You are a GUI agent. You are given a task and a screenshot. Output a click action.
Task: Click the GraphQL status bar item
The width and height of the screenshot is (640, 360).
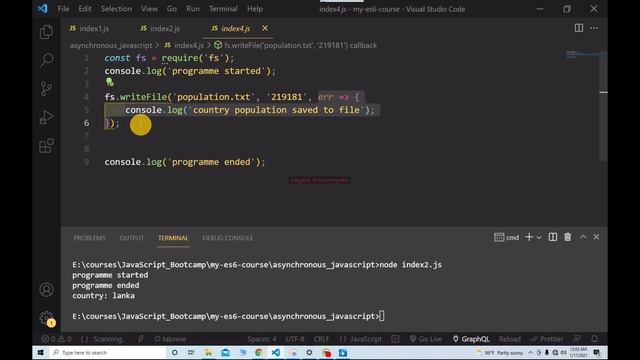coord(471,339)
